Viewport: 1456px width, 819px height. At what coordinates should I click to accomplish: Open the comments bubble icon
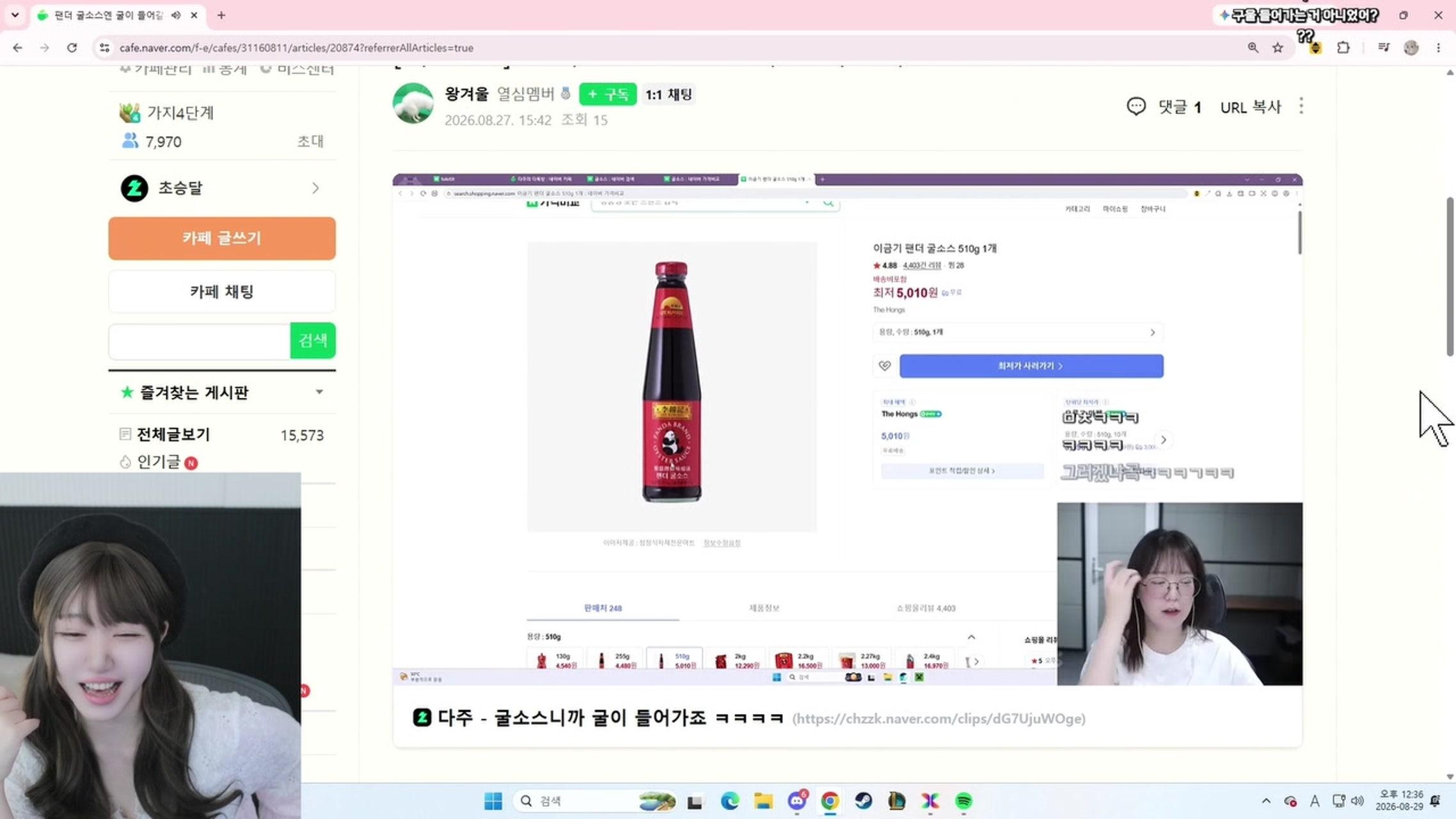(1136, 106)
